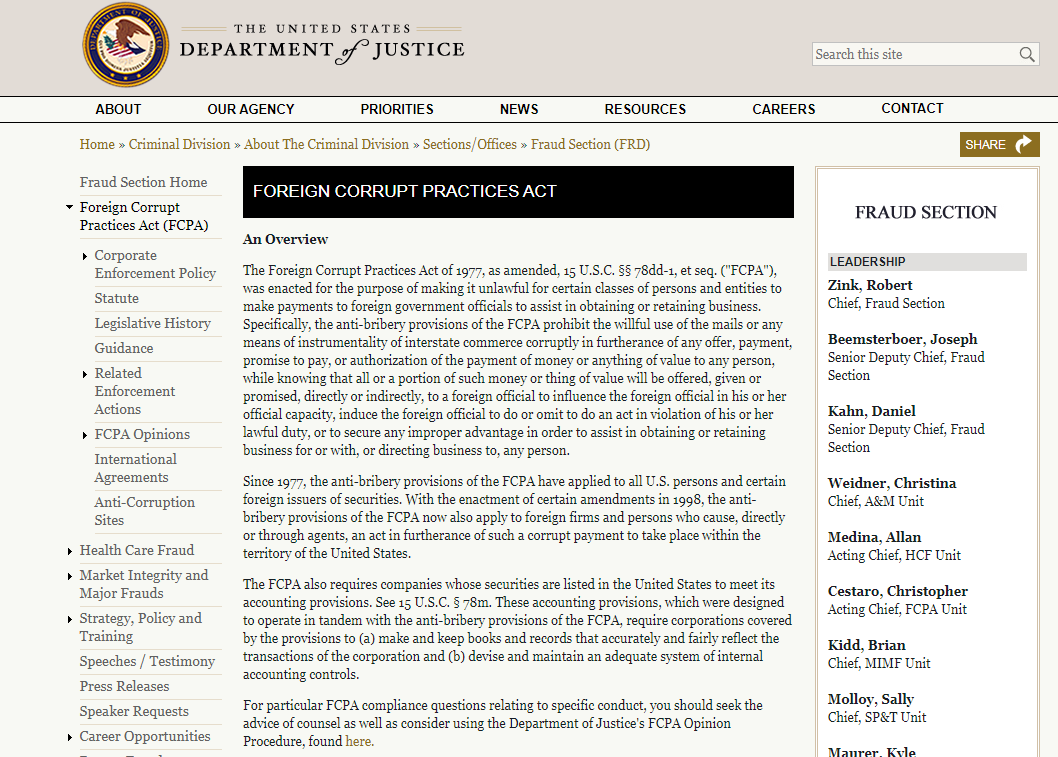Open Career Opportunities sidebar link
Image resolution: width=1058 pixels, height=757 pixels.
coord(144,736)
